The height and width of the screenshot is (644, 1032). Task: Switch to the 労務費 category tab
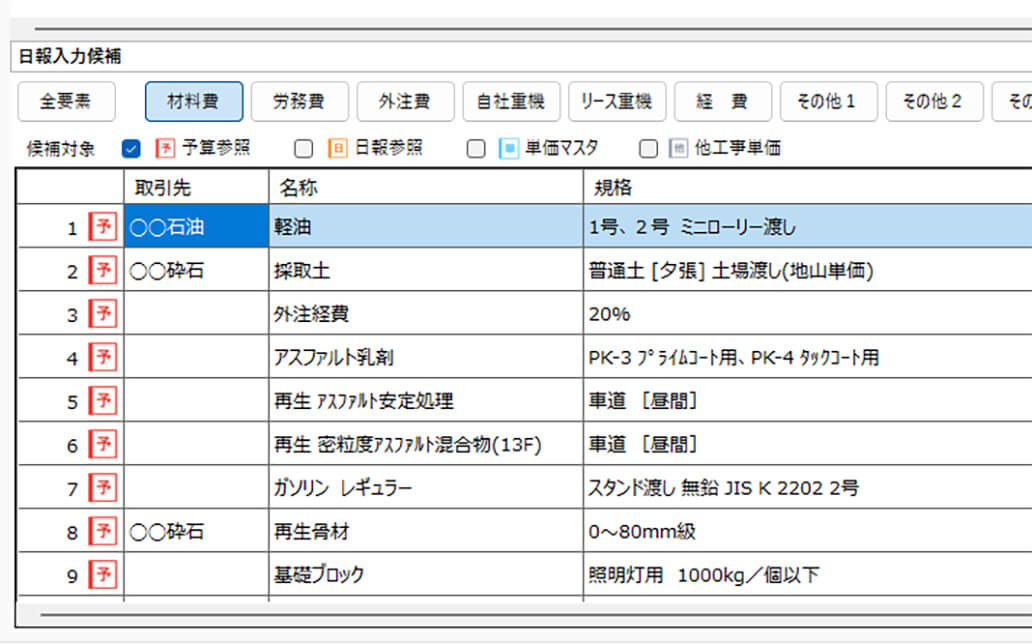299,101
